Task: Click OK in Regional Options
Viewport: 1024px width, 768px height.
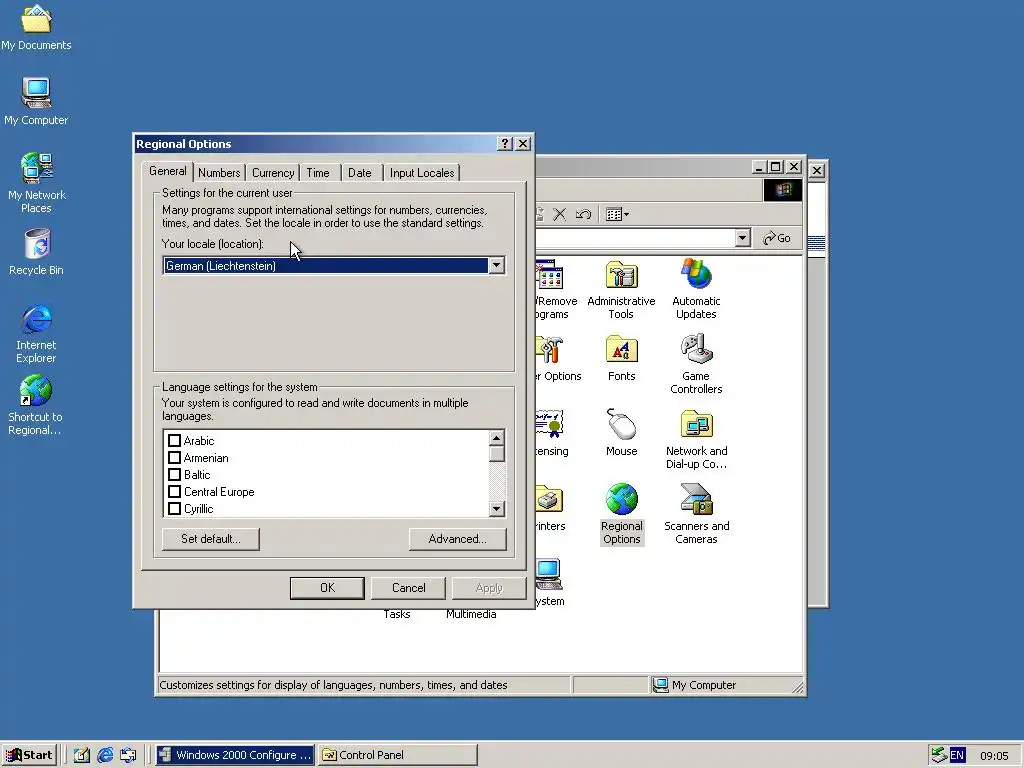Action: (x=327, y=588)
